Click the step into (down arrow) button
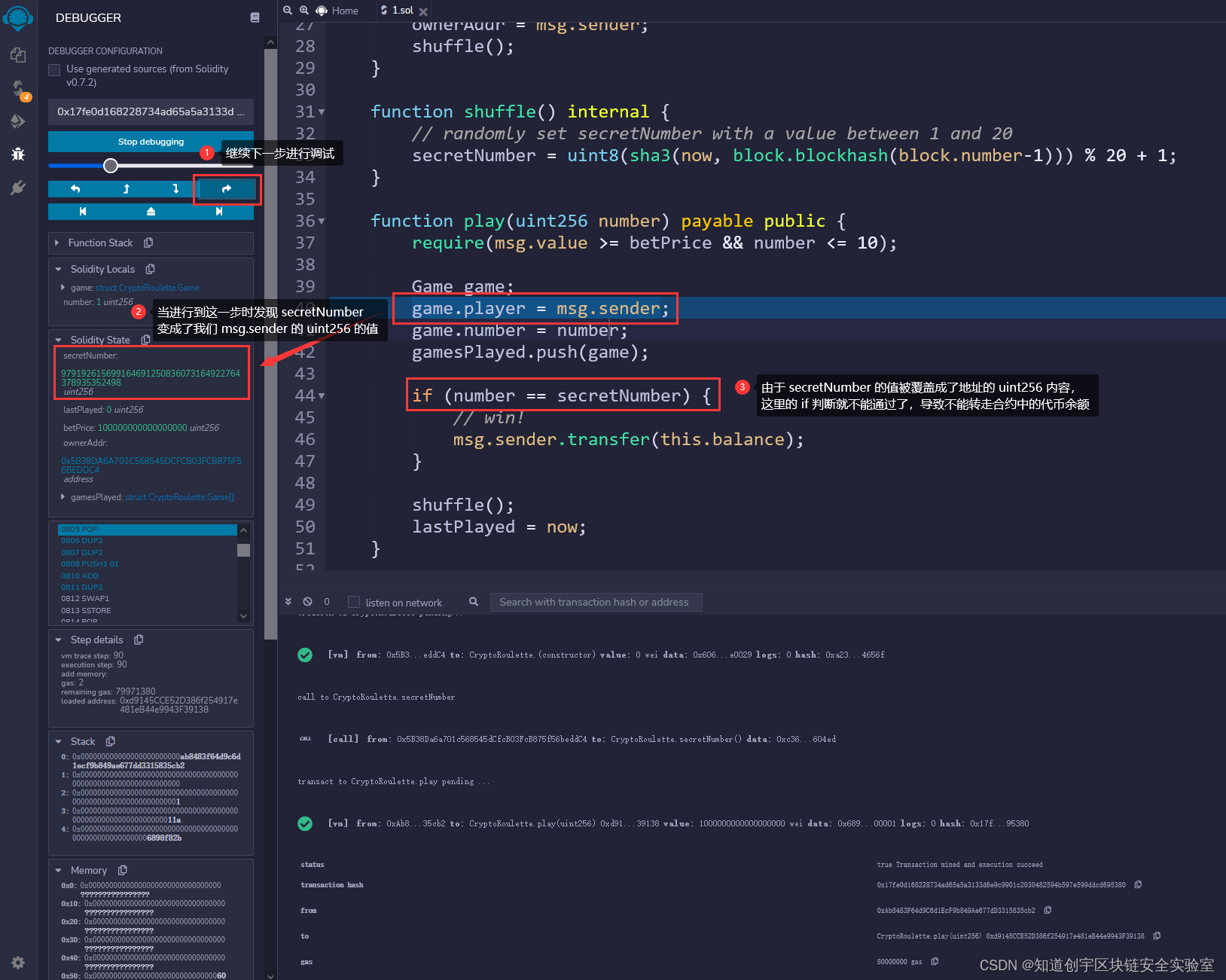Image resolution: width=1226 pixels, height=980 pixels. [175, 189]
